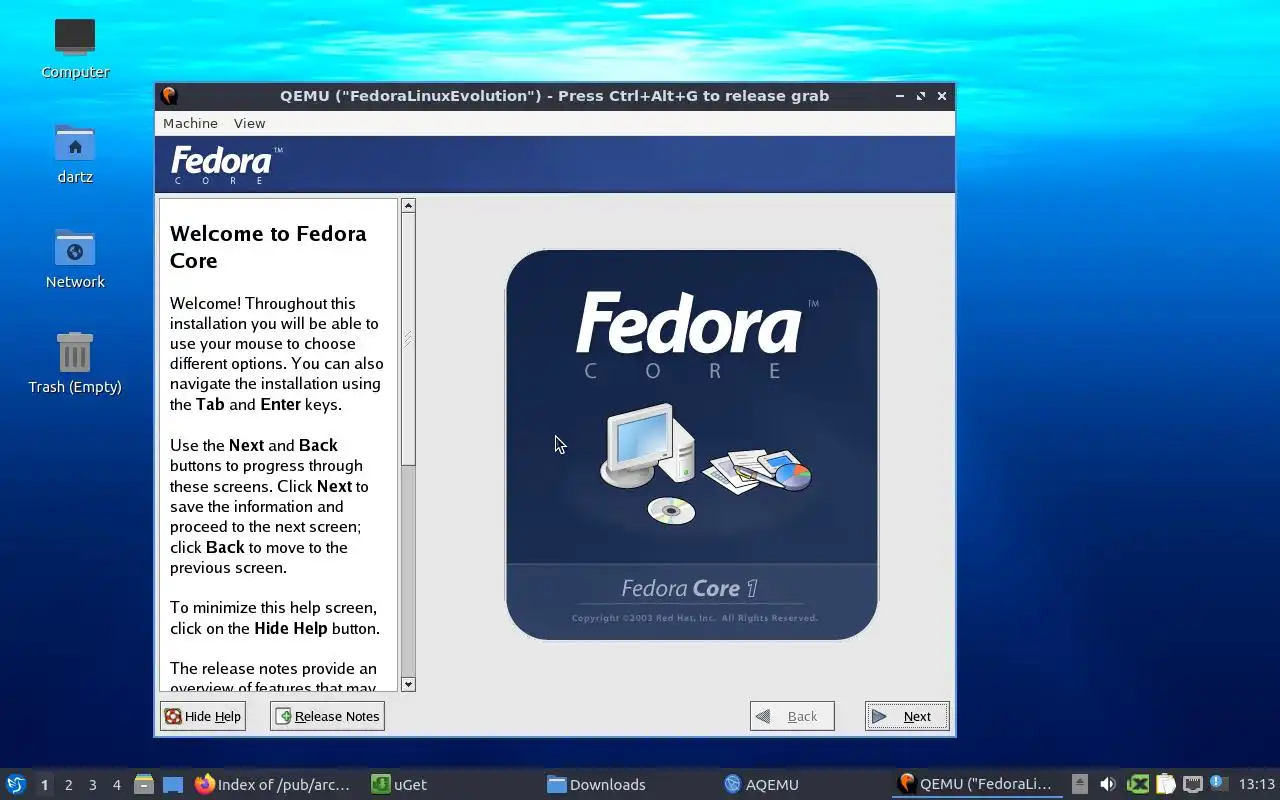Click the grayed-out Back button

(792, 716)
